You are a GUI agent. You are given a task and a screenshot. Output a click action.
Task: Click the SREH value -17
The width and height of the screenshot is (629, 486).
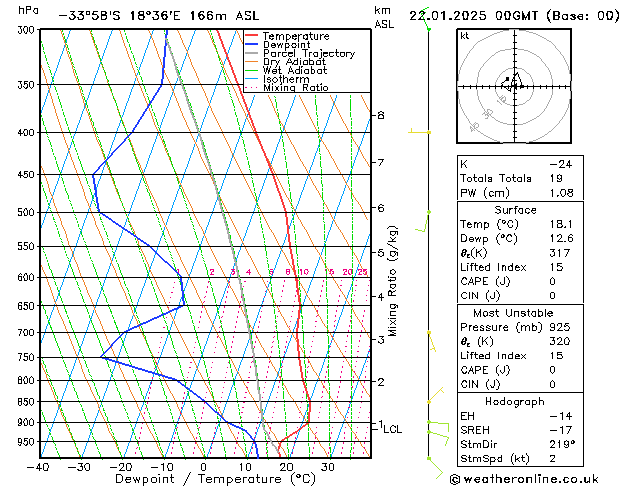(x=560, y=430)
